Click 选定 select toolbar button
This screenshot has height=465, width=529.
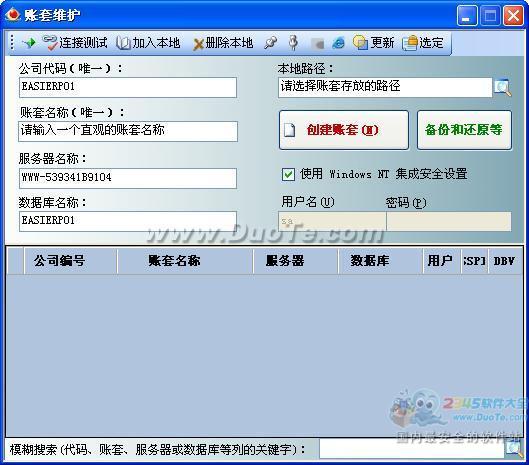click(423, 43)
